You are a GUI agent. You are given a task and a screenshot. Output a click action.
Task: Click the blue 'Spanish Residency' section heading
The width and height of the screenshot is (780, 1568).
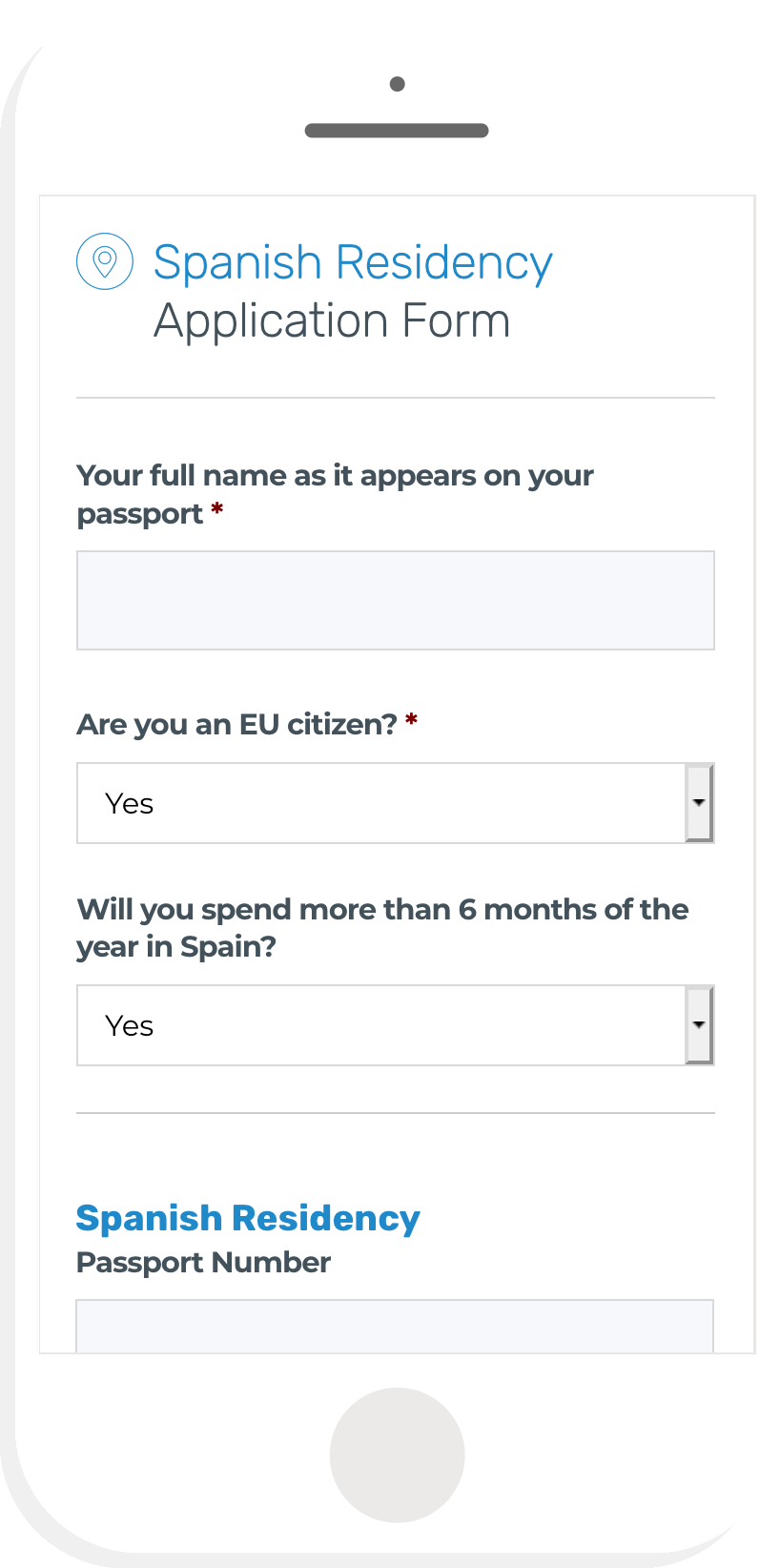click(x=248, y=1219)
